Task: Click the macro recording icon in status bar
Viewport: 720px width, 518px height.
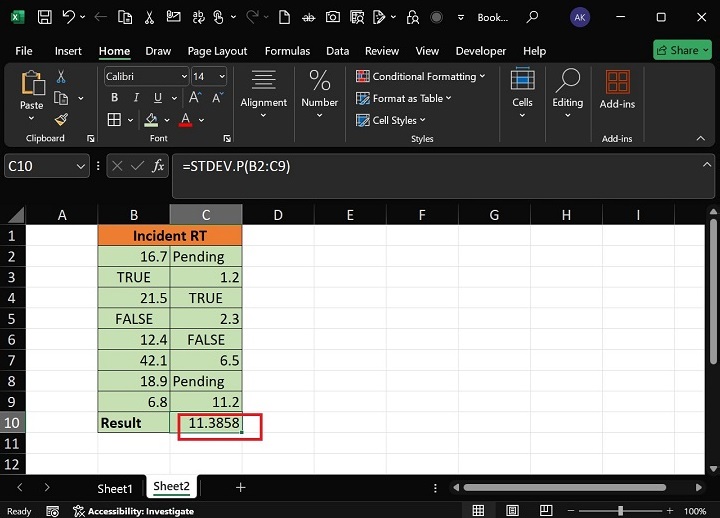Action: pos(53,511)
